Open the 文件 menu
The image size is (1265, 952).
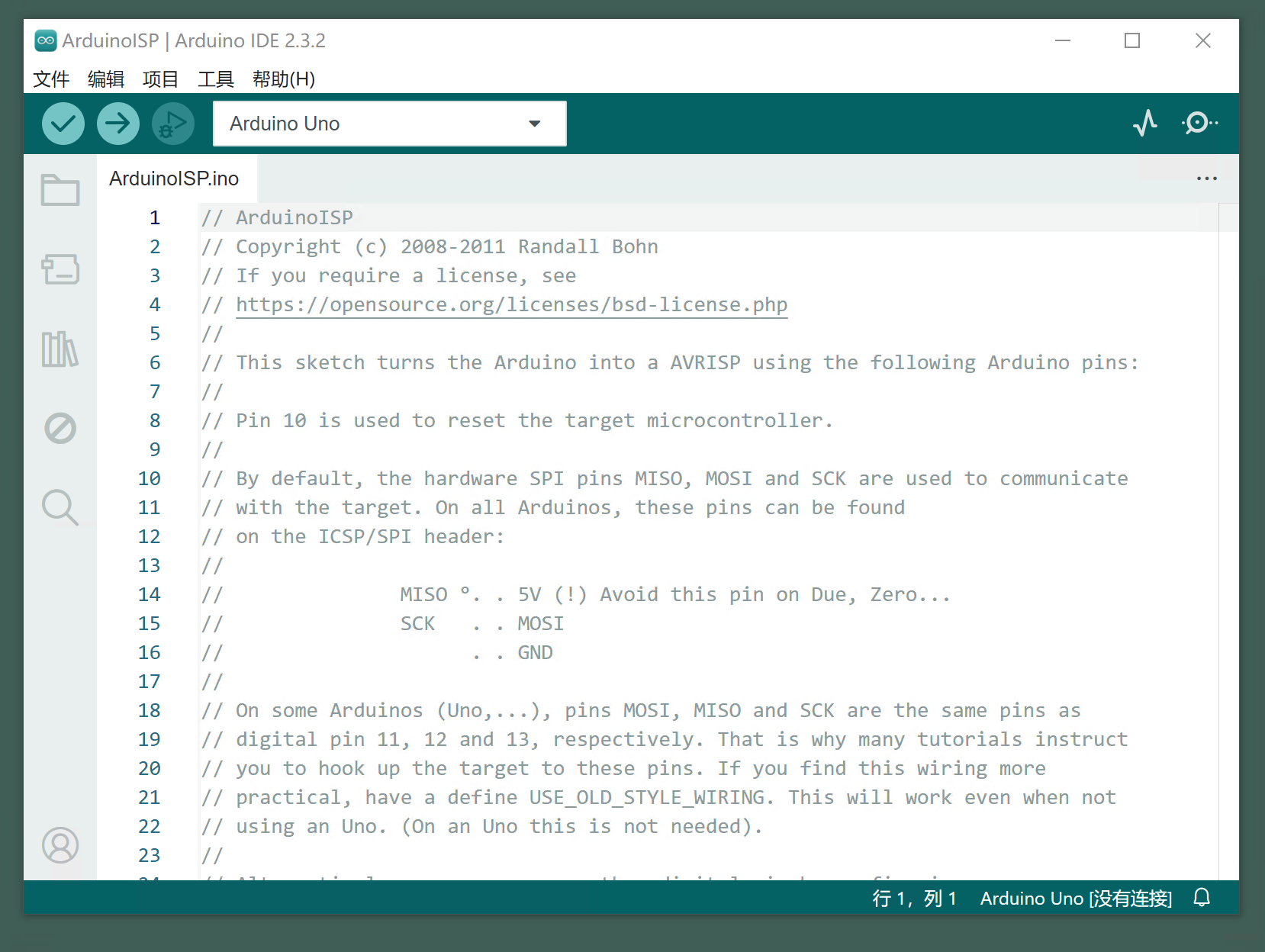coord(51,79)
